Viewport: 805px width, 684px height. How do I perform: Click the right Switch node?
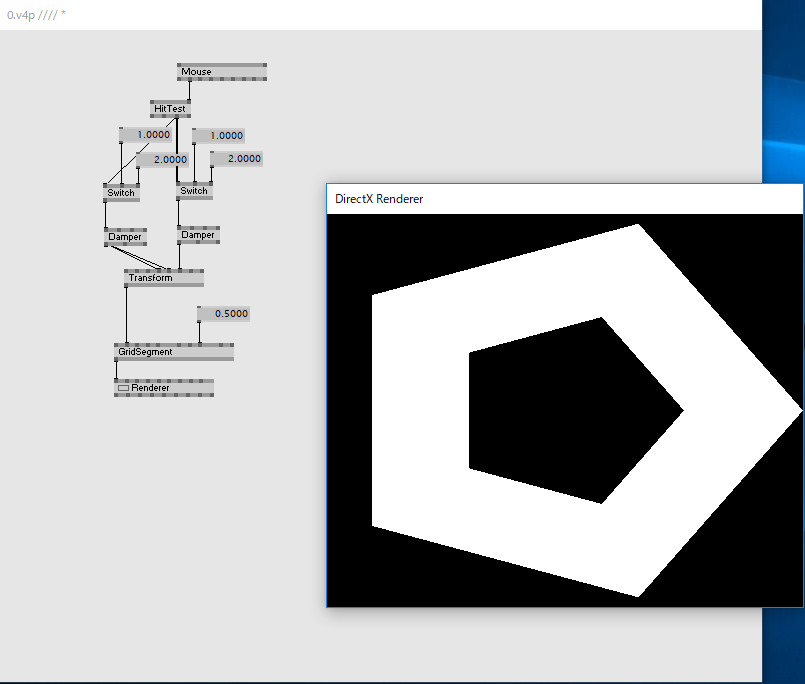click(195, 191)
